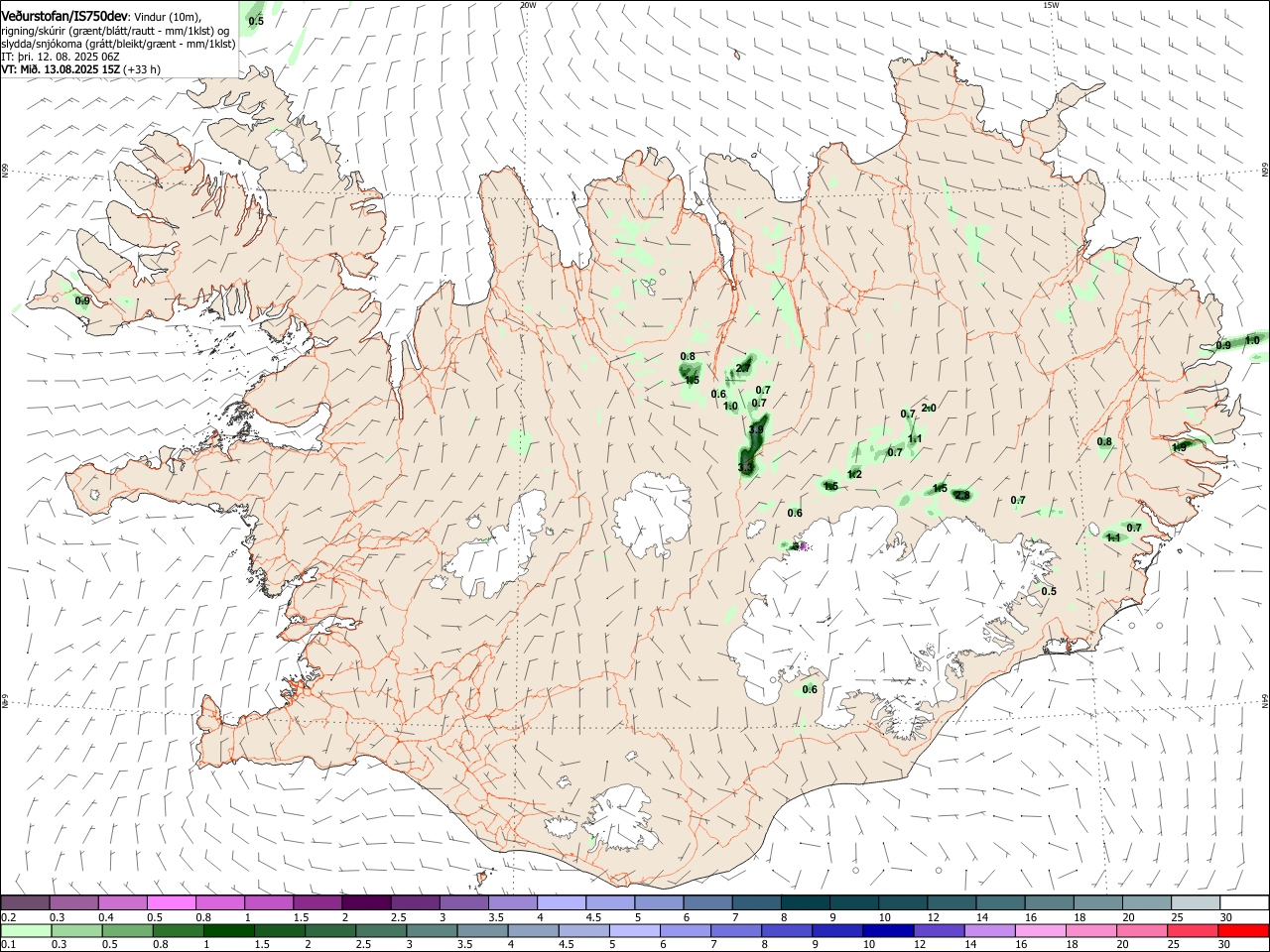Click the 20W longitude label
This screenshot has width=1270, height=952.
528,5
